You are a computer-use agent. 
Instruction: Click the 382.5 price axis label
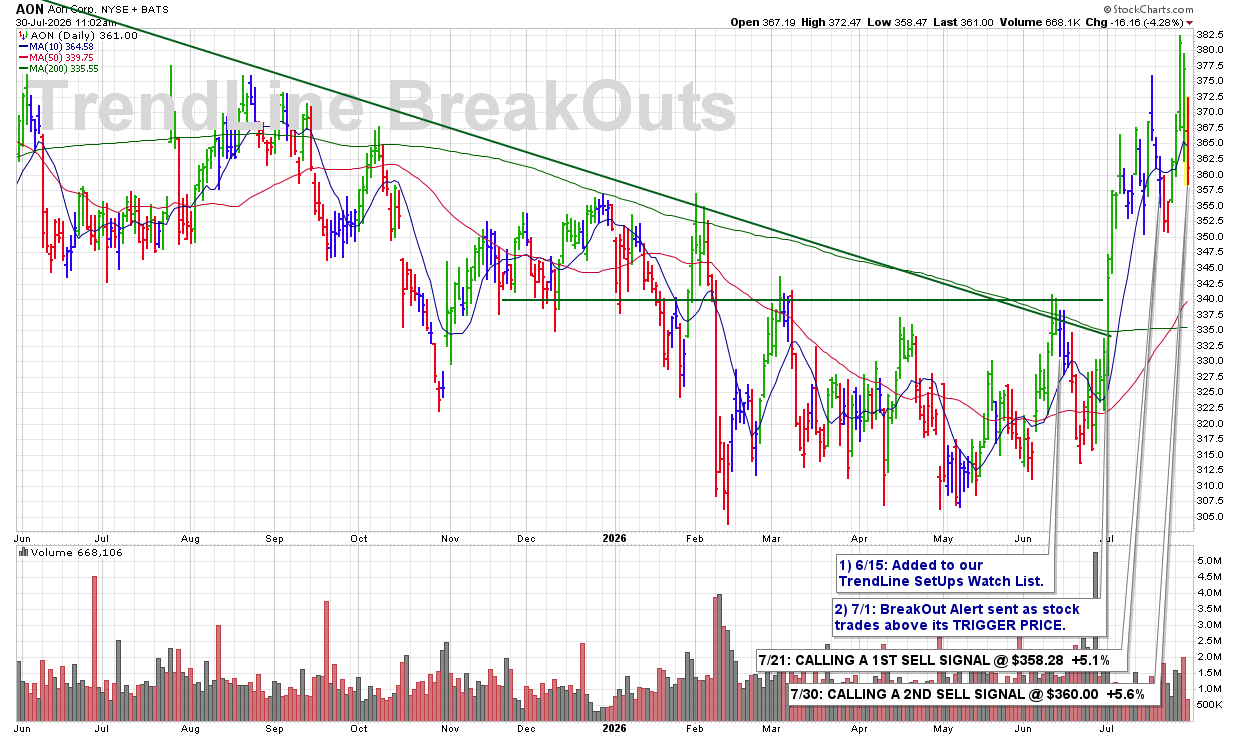[x=1209, y=34]
